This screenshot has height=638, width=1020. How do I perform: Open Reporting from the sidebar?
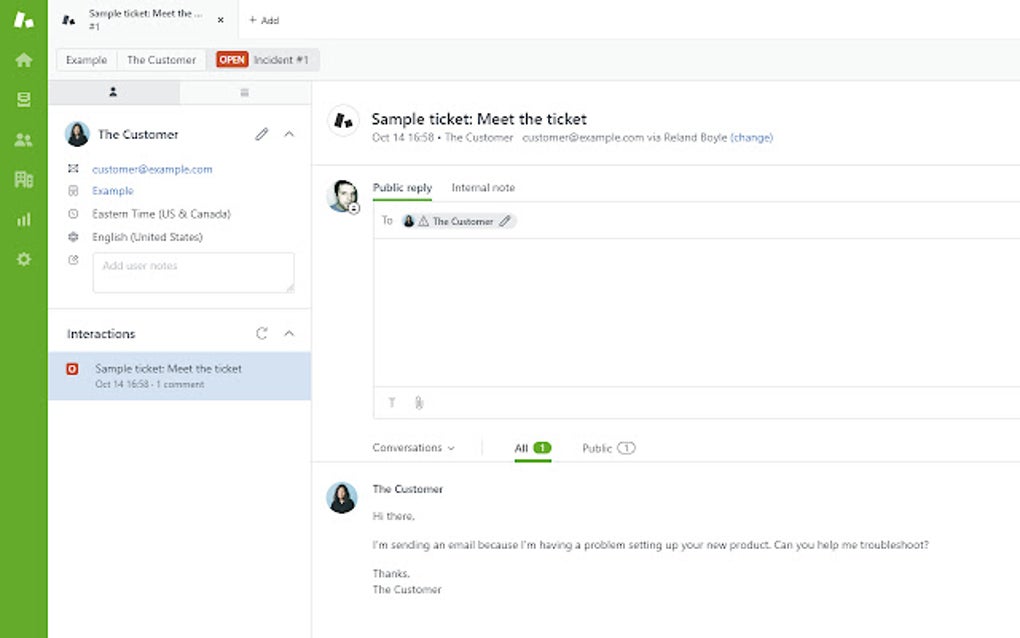[x=24, y=219]
